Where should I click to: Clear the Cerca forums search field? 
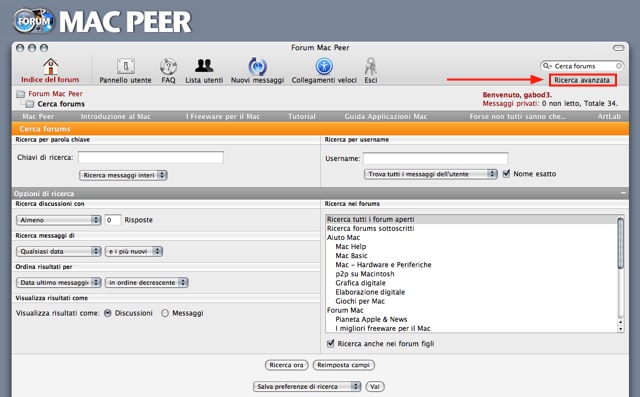tap(619, 66)
